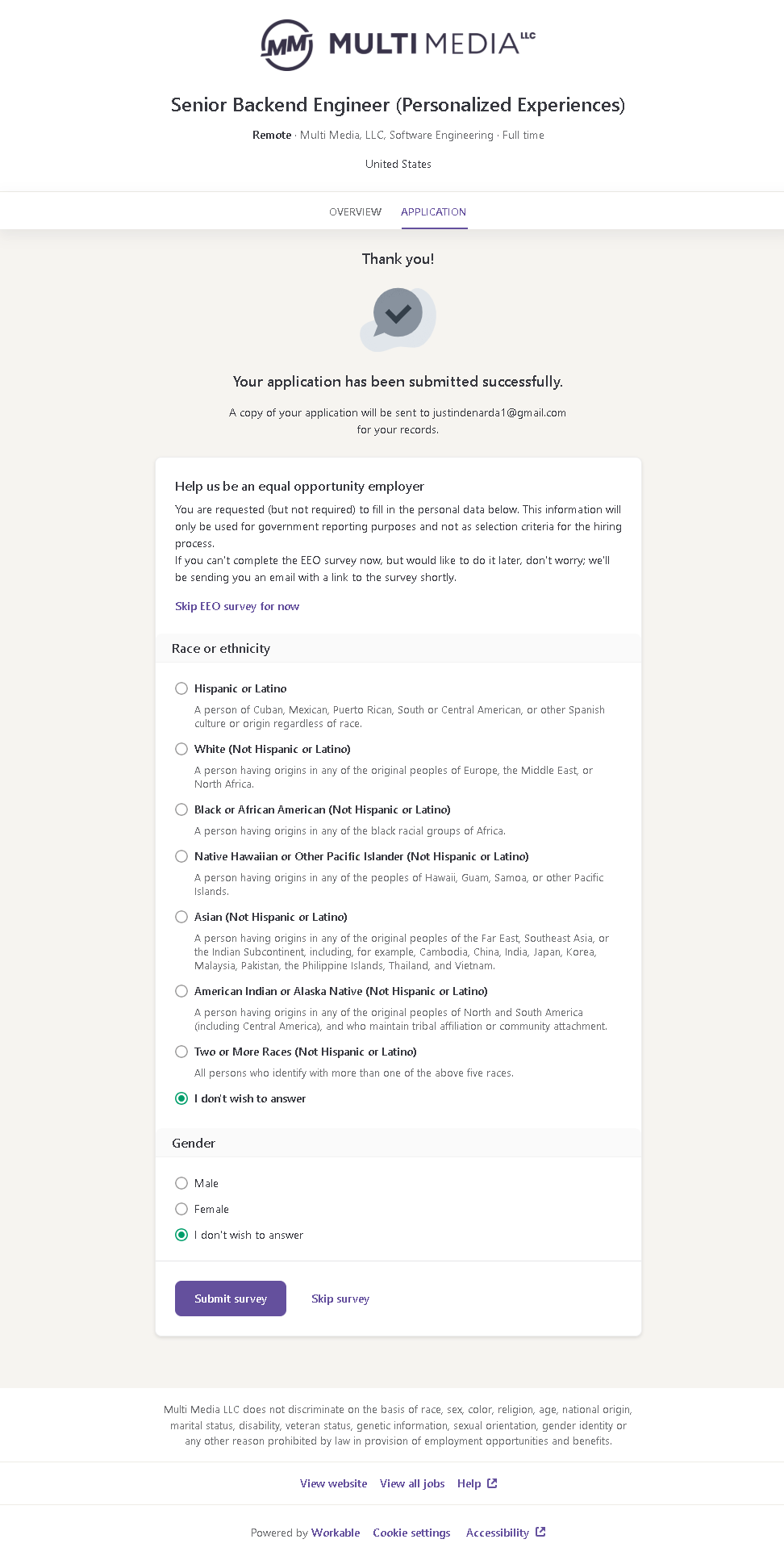
Task: Choose Two or More Races option
Action: click(181, 1052)
